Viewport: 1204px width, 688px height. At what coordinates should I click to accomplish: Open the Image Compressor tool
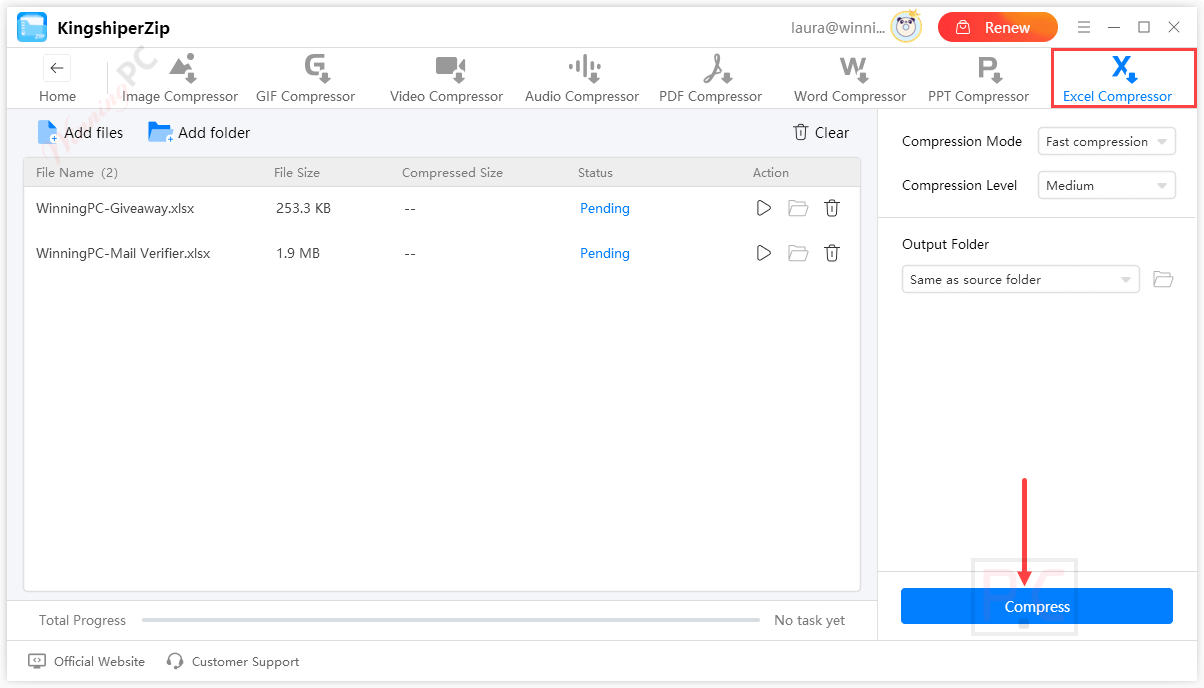pos(180,80)
